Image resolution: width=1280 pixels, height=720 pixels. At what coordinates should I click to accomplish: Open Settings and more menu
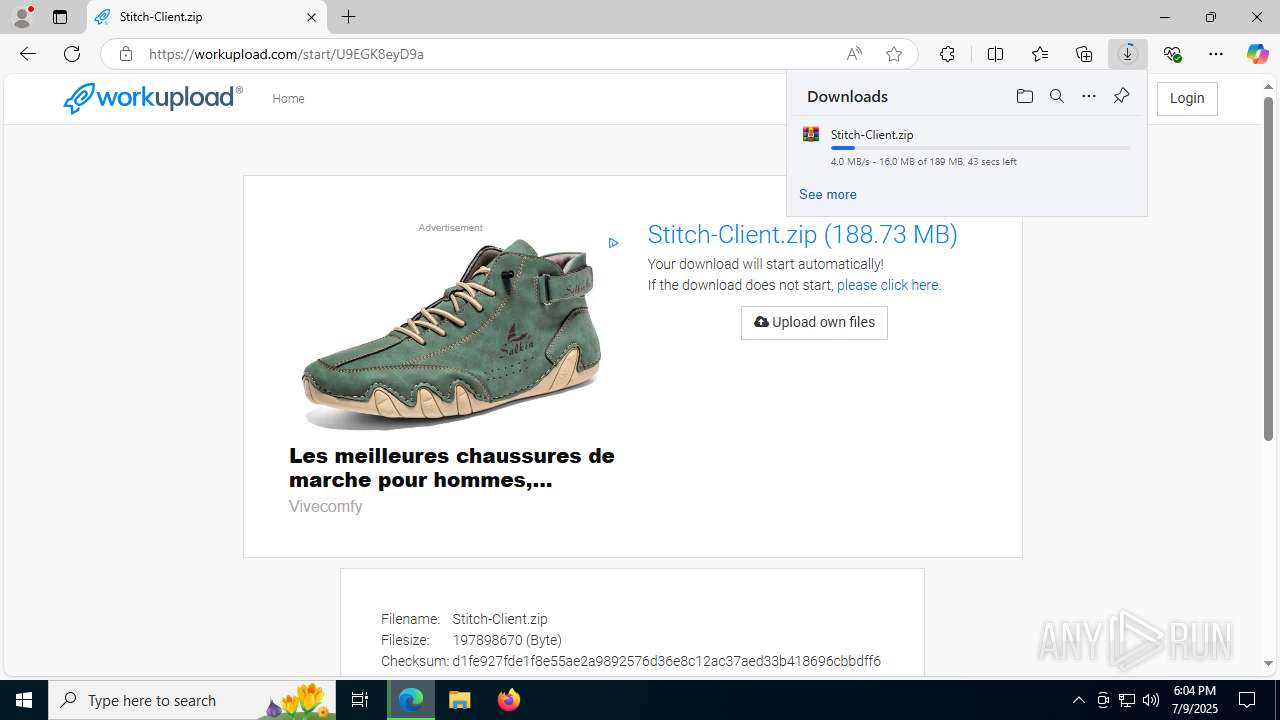click(1216, 54)
